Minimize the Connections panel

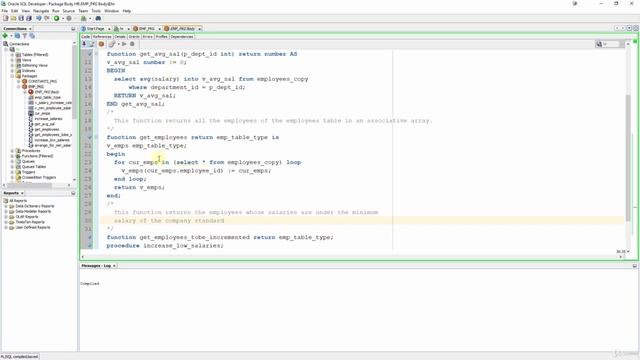(73, 29)
